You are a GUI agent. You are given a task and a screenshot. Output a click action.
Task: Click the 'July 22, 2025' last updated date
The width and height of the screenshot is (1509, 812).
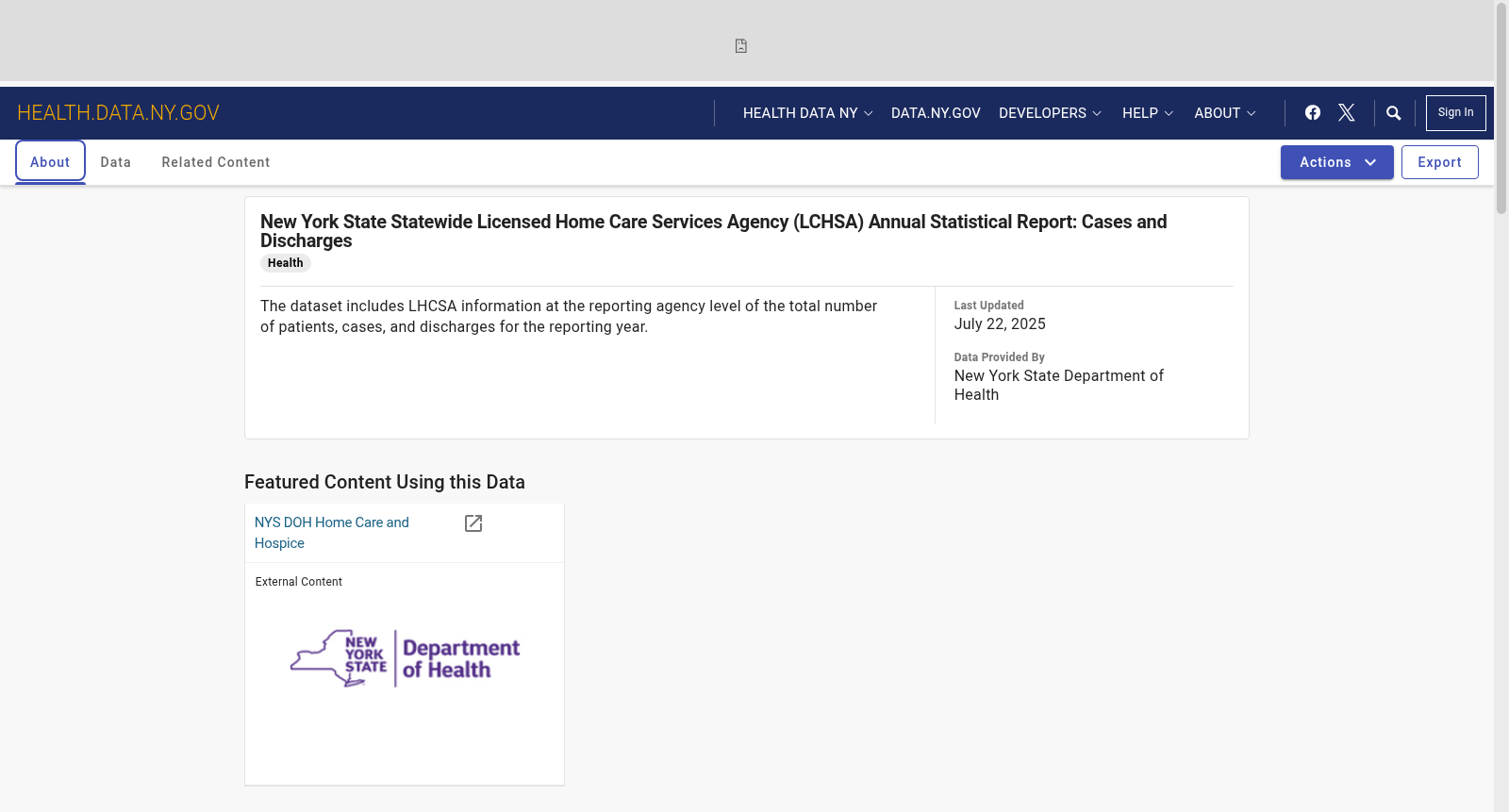pos(1000,323)
